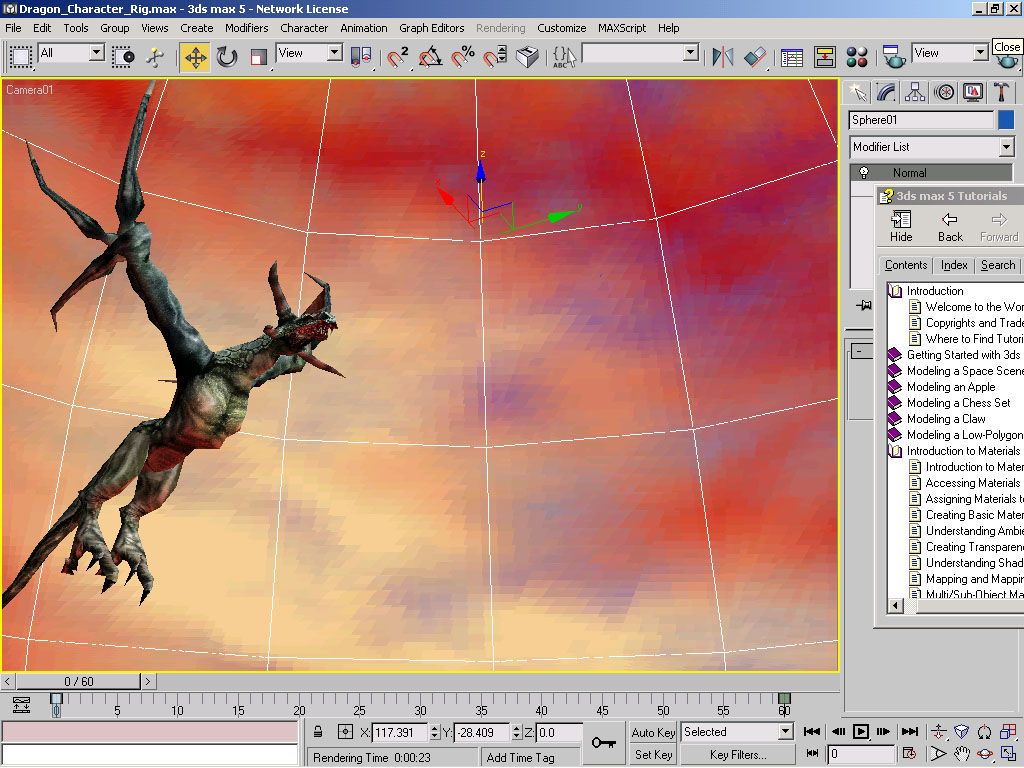Click the Mirror Selected Objects icon

[x=722, y=57]
